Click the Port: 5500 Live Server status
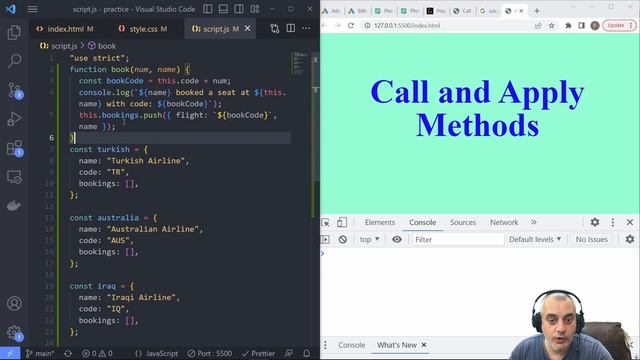The width and height of the screenshot is (640, 360). (210, 353)
